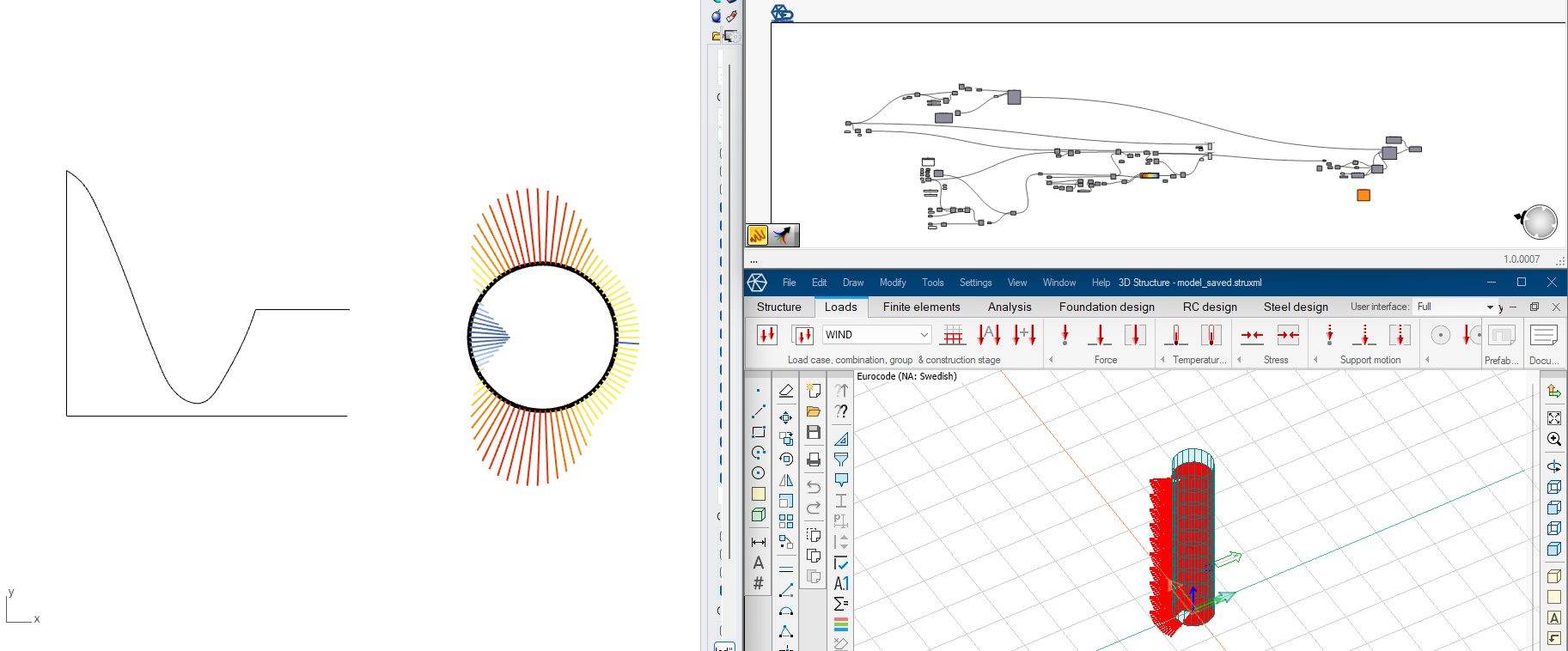Click the Grasshopper compass widget

[1539, 222]
